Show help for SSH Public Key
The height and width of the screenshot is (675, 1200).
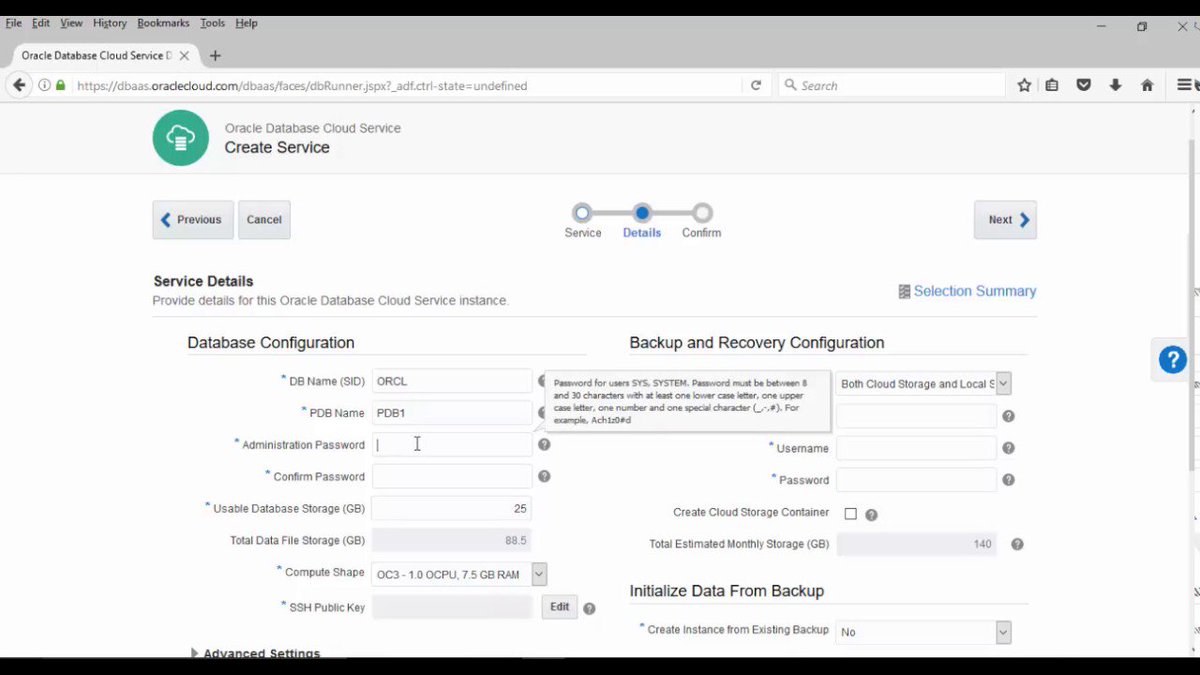[x=589, y=608]
